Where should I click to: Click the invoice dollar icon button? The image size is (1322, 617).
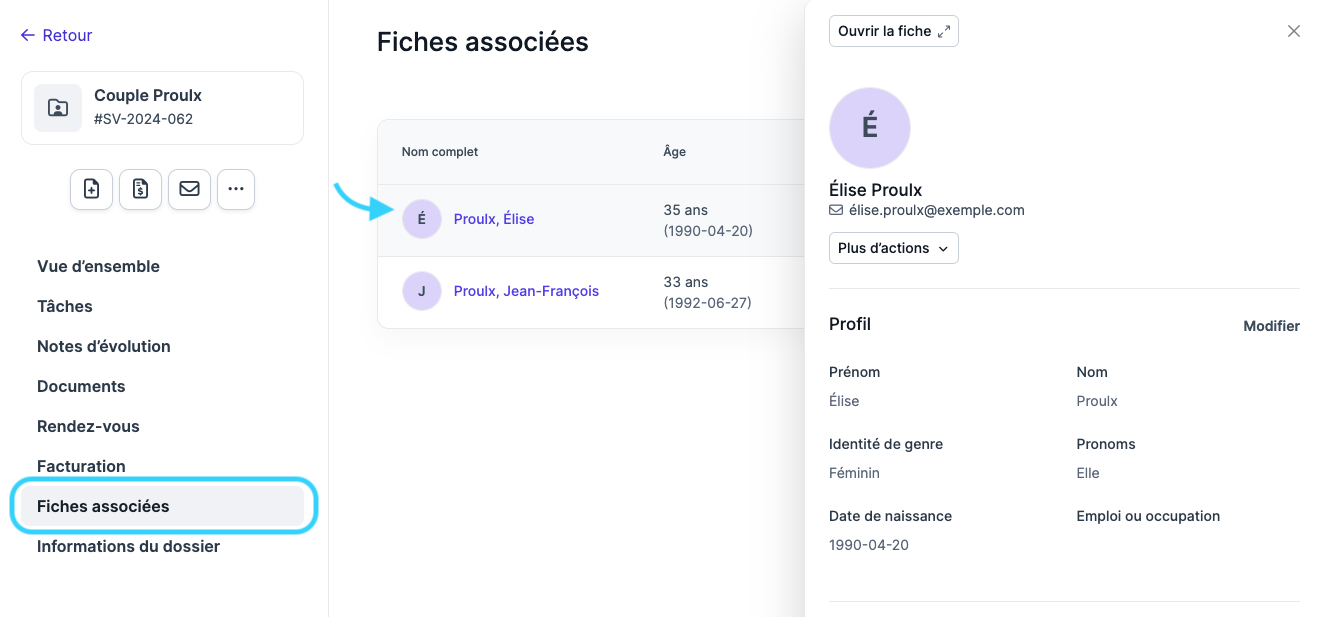coord(140,189)
